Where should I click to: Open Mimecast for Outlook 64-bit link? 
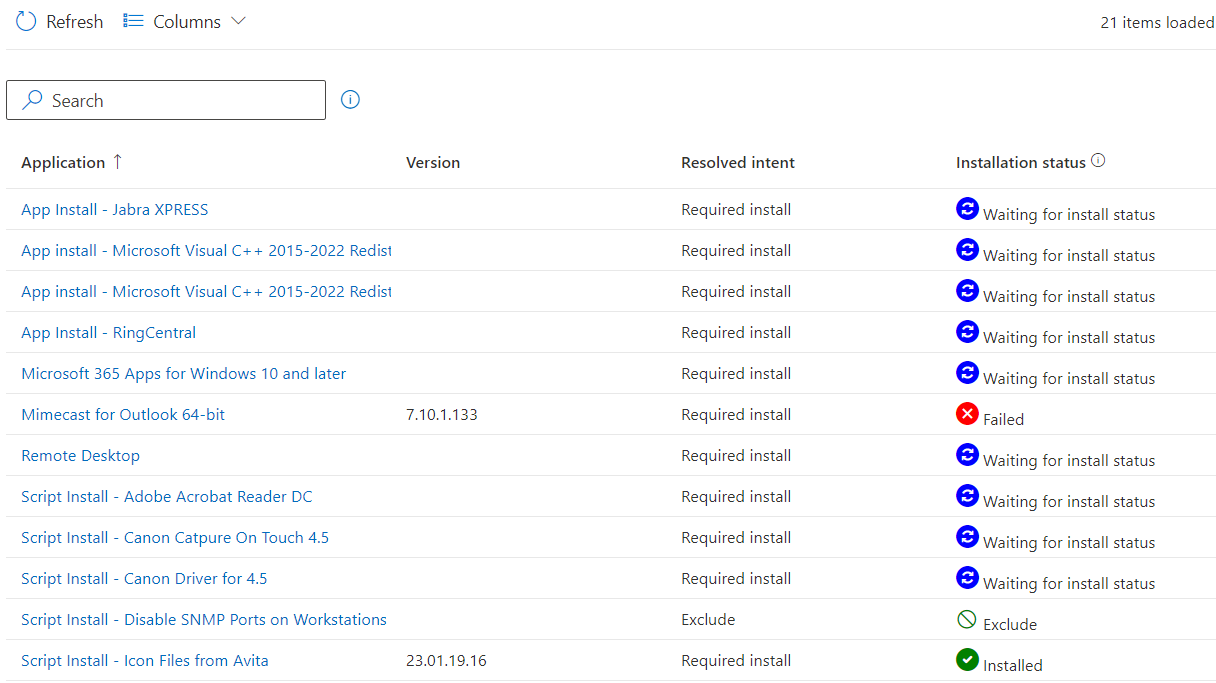pos(123,415)
